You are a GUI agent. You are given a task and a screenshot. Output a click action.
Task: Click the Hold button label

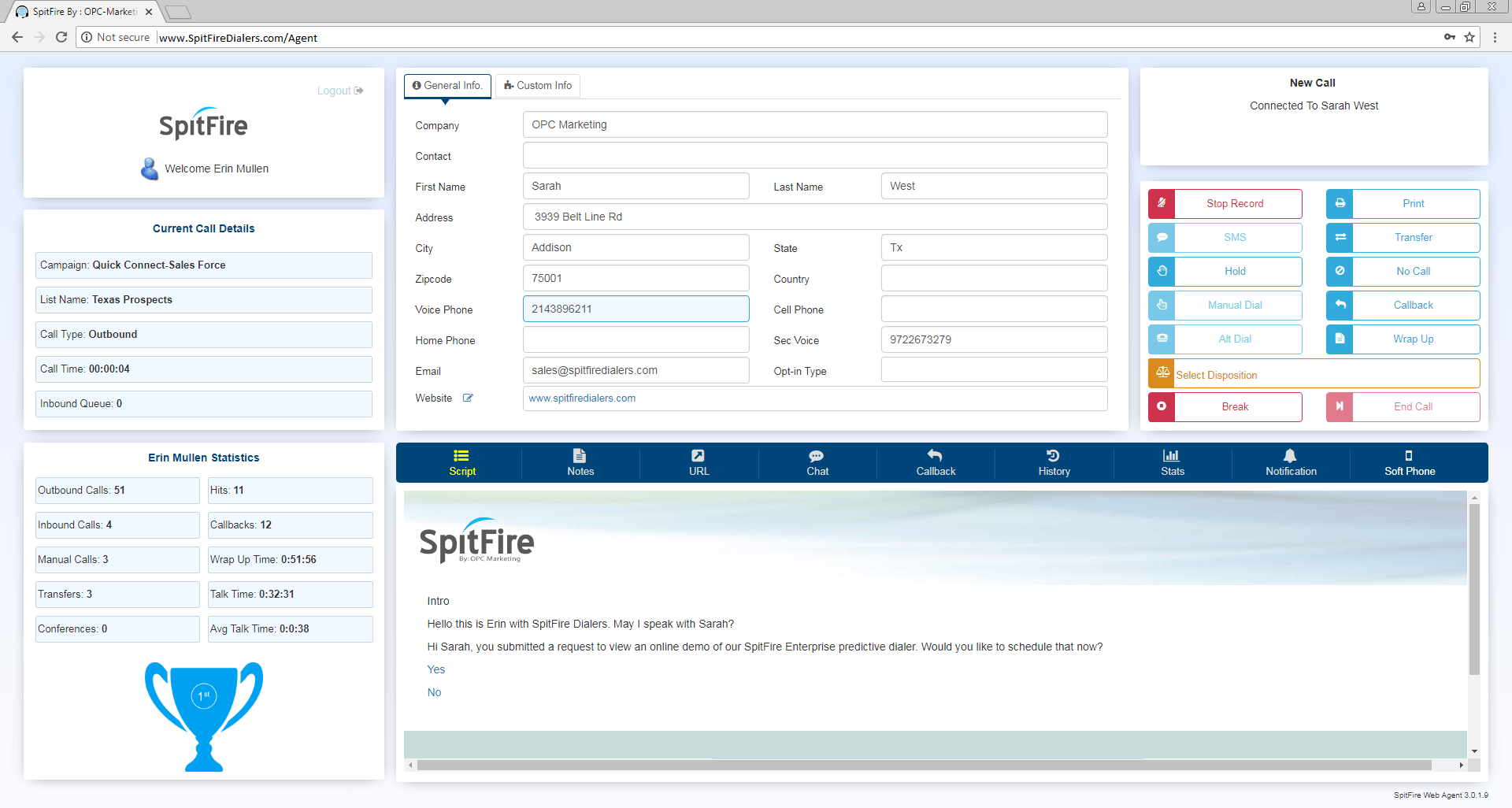(x=1235, y=271)
